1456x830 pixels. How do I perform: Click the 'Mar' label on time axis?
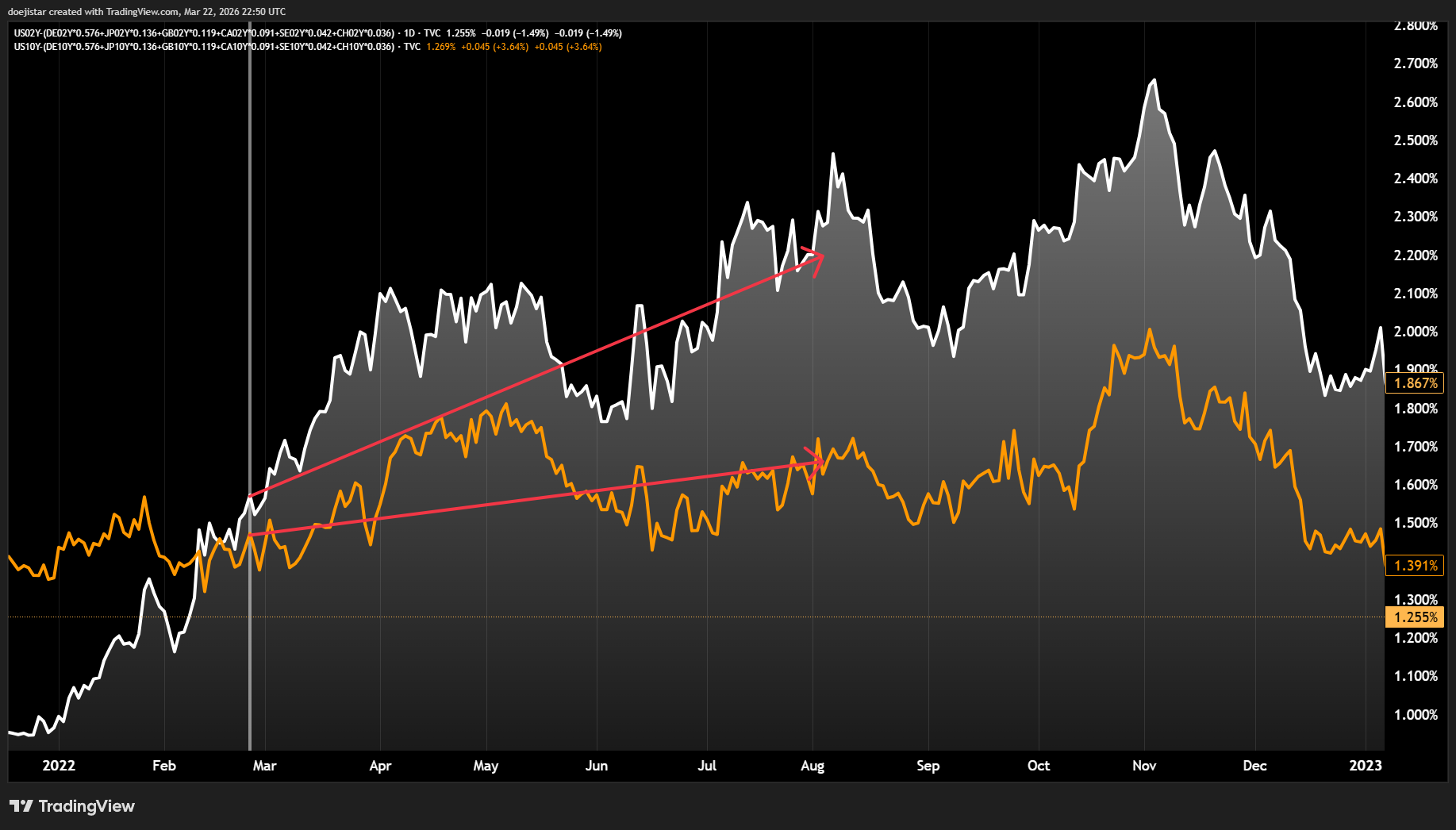pyautogui.click(x=264, y=766)
